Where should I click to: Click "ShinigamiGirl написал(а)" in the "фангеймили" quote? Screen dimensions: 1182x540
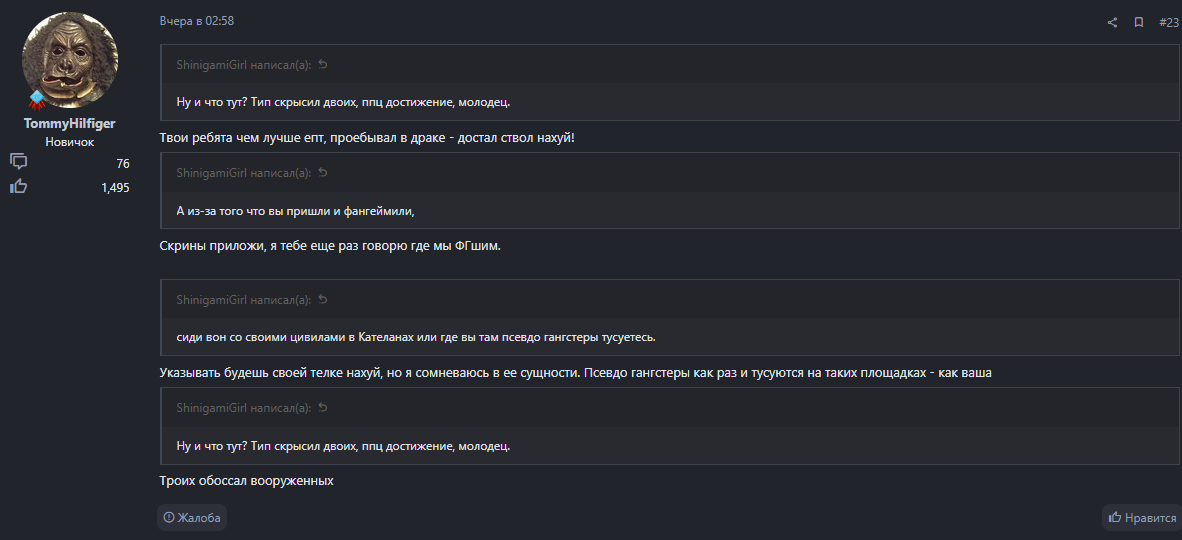coord(244,173)
